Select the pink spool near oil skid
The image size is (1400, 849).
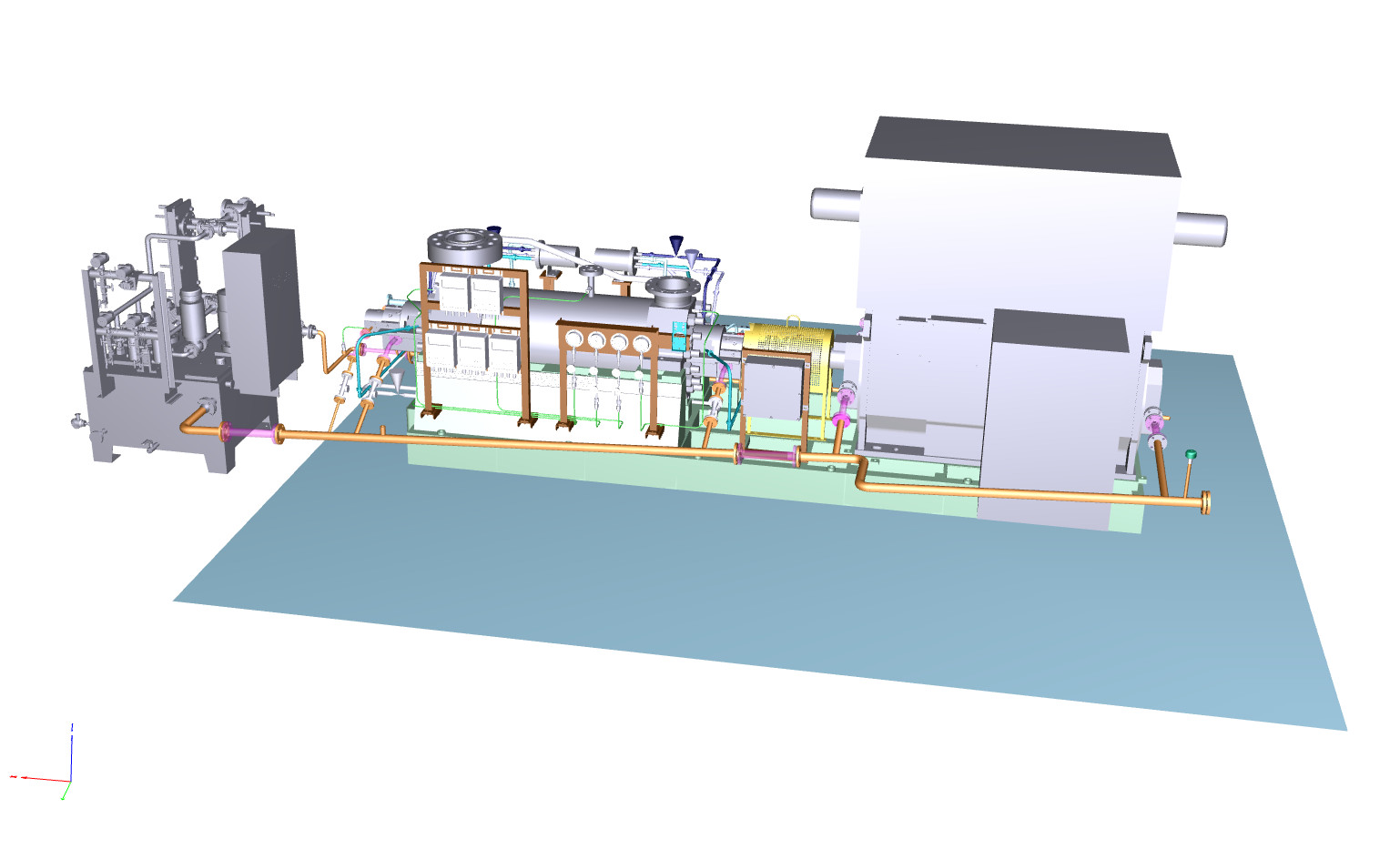pyautogui.click(x=250, y=433)
